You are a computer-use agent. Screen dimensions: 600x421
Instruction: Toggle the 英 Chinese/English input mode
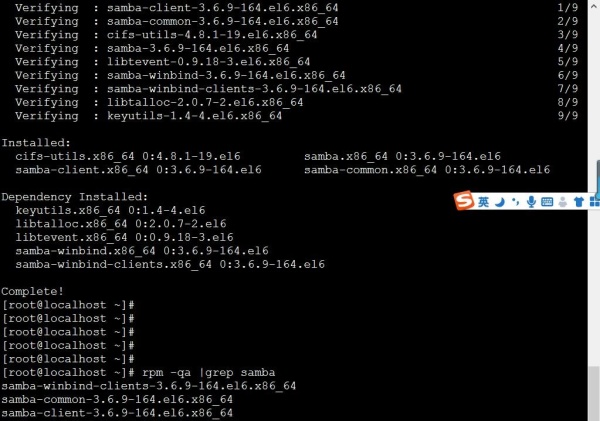pyautogui.click(x=483, y=202)
